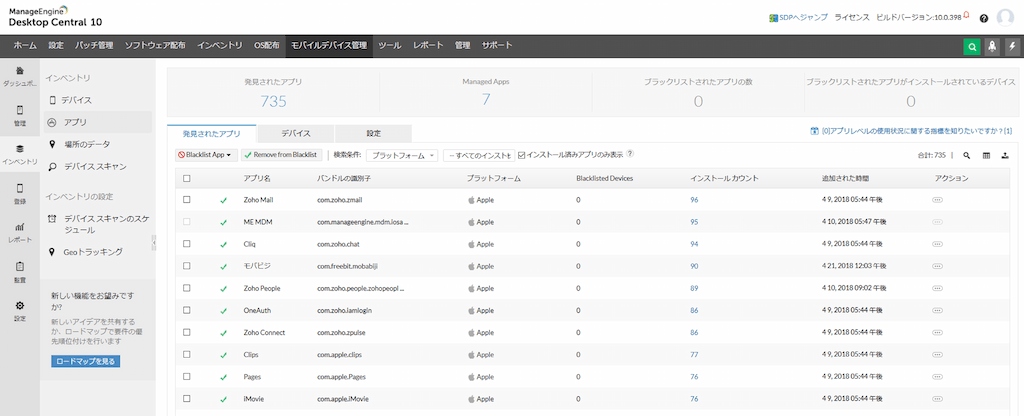Open the action menu for Zoho Mail
1024x416 pixels.
(937, 200)
